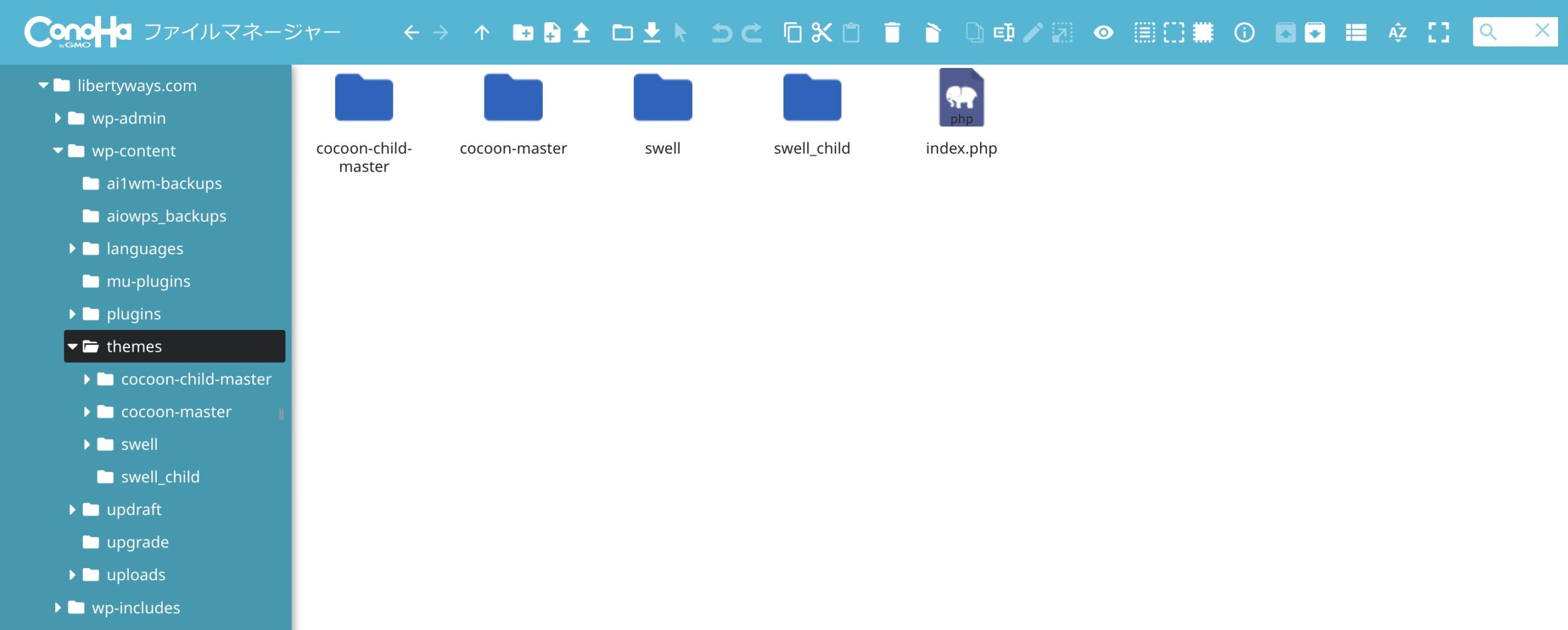Collapse the libertyways.com tree arrow
1568x630 pixels.
coord(43,85)
